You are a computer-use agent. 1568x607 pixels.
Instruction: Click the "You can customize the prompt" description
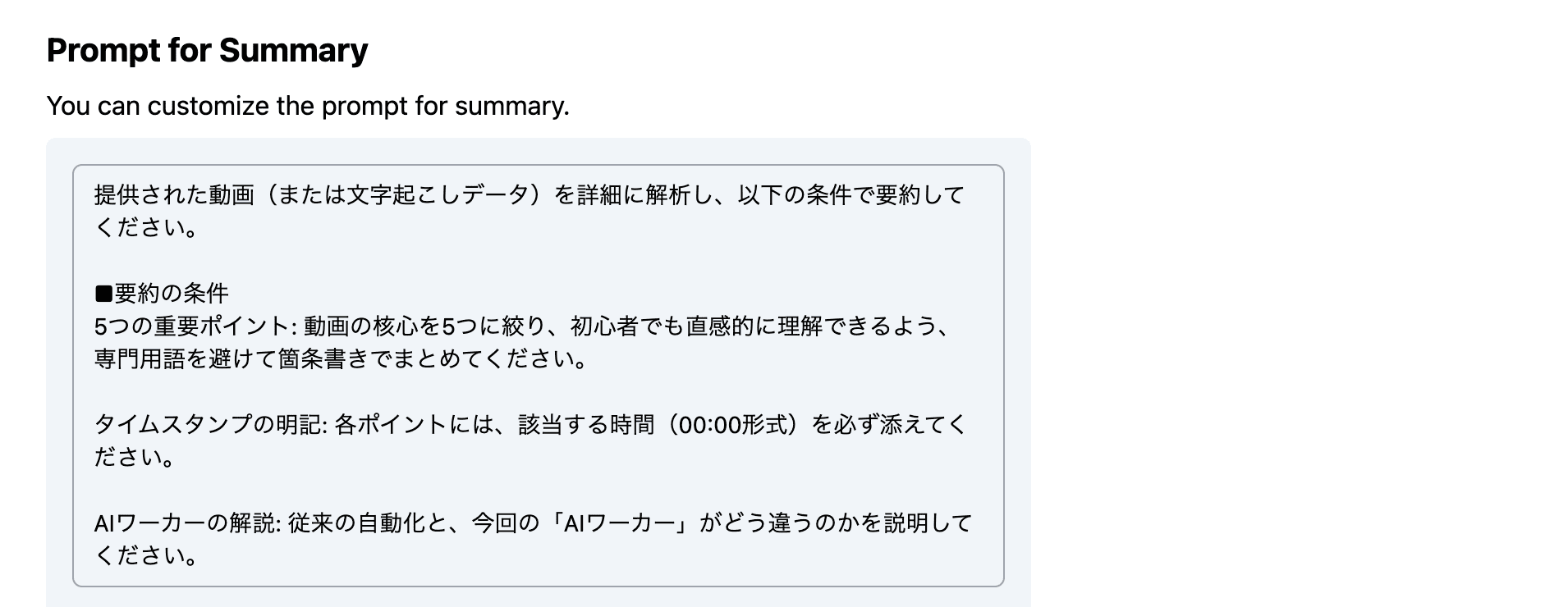tap(308, 107)
